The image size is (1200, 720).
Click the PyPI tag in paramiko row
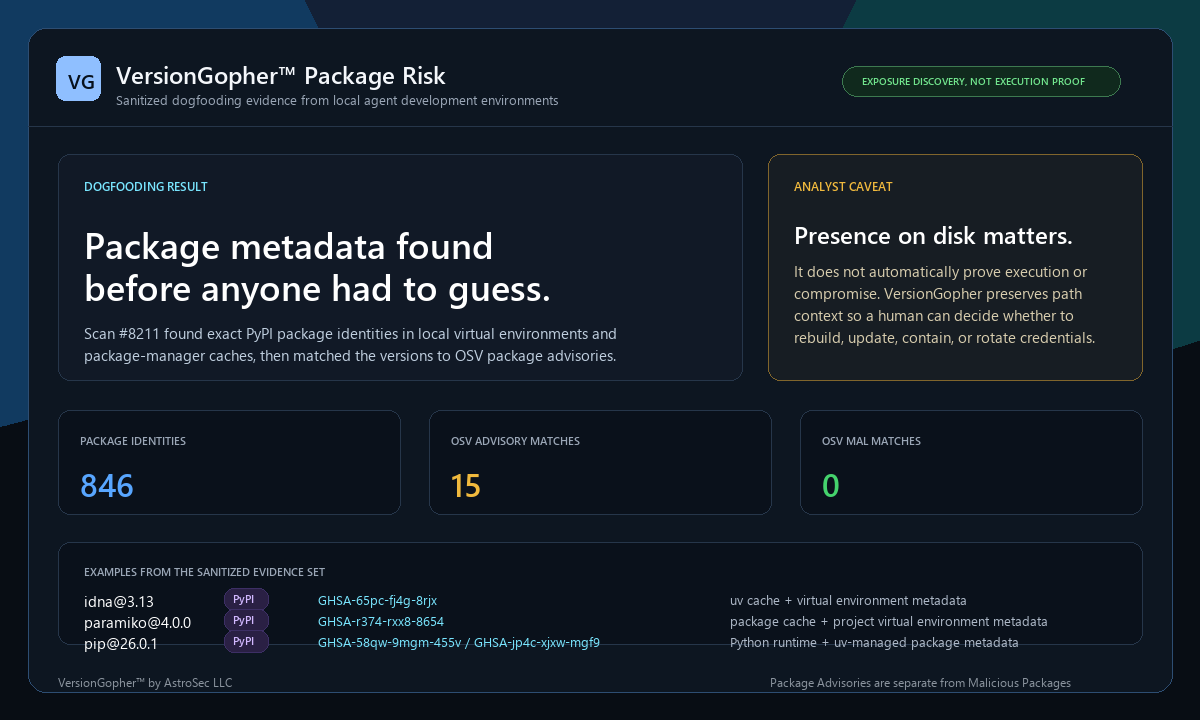[246, 621]
